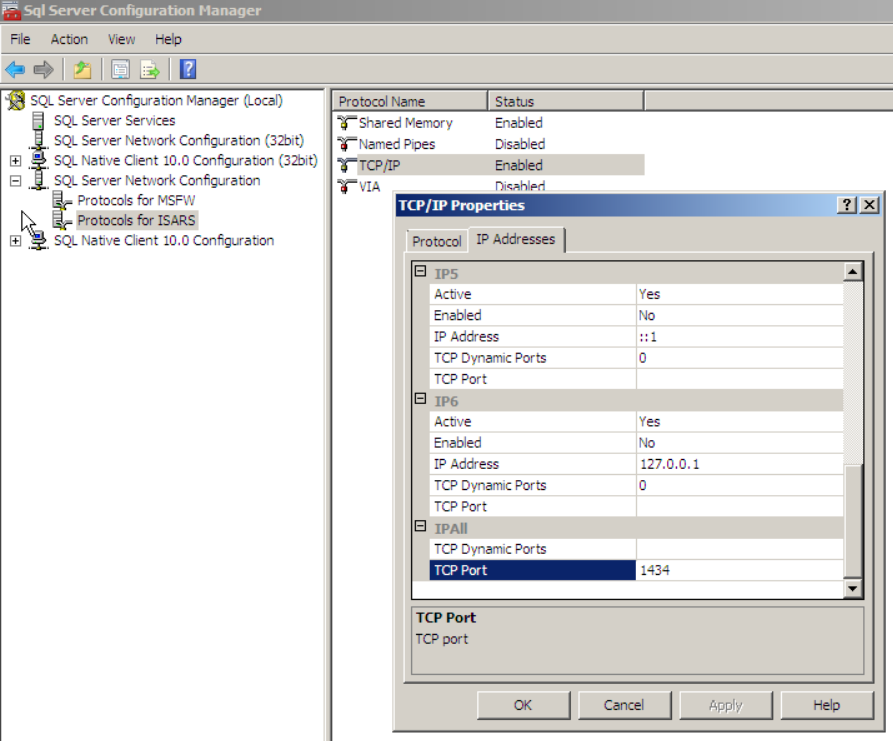Click the SQL Server Configuration Manager (Local) root icon
Image resolution: width=893 pixels, height=741 pixels.
point(16,101)
